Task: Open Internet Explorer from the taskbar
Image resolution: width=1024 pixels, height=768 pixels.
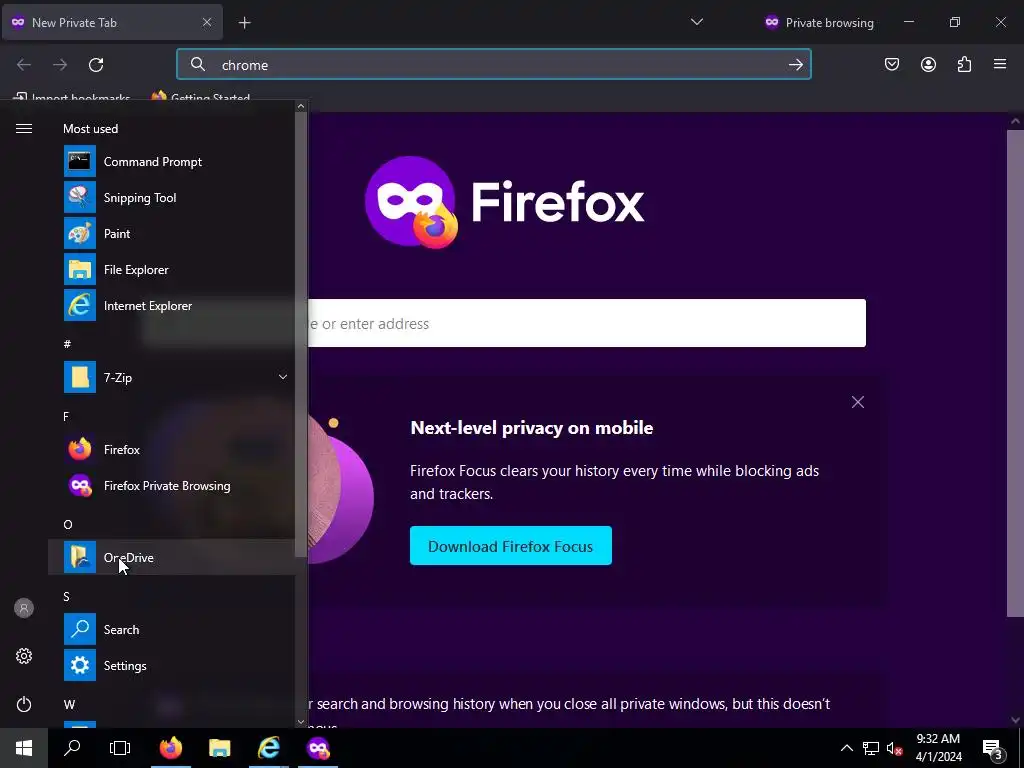Action: coord(268,748)
